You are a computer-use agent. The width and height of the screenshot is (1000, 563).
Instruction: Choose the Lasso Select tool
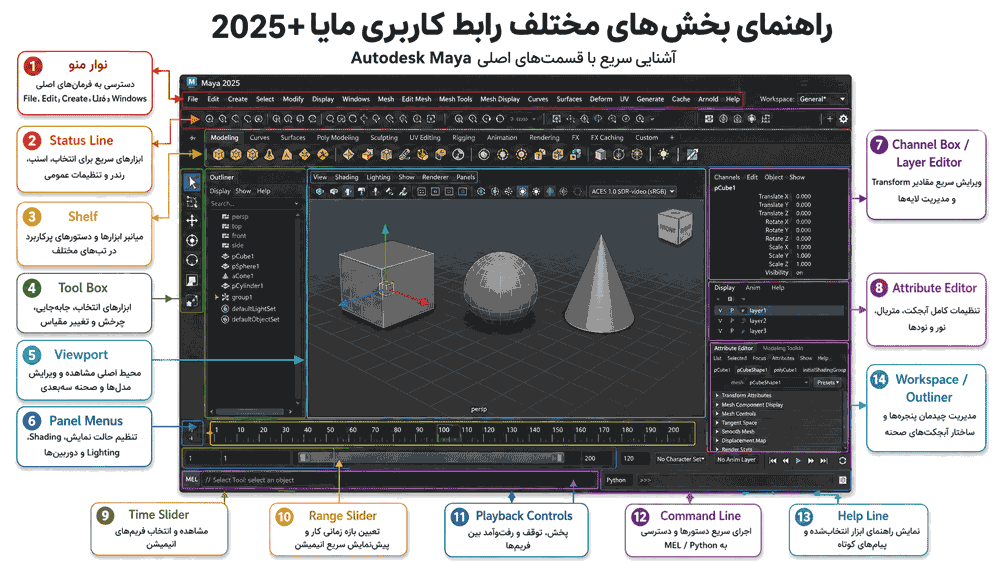[x=192, y=202]
